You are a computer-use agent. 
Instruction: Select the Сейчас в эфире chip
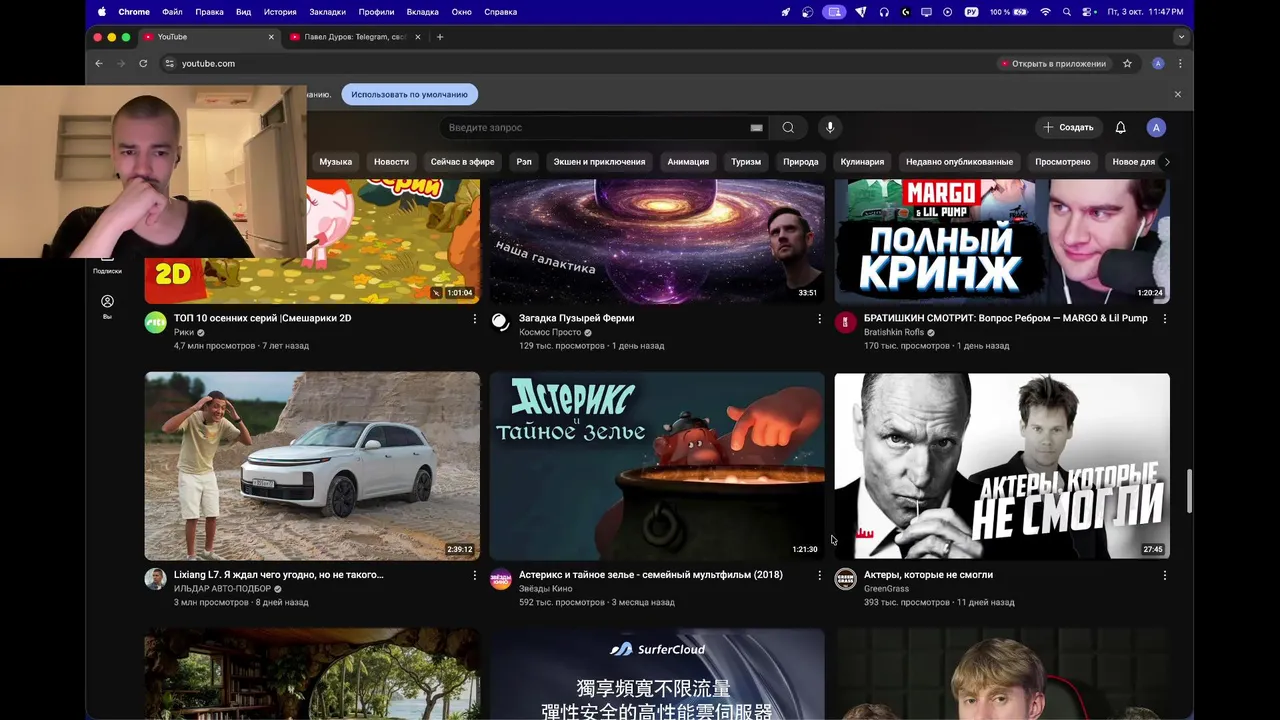coord(462,161)
